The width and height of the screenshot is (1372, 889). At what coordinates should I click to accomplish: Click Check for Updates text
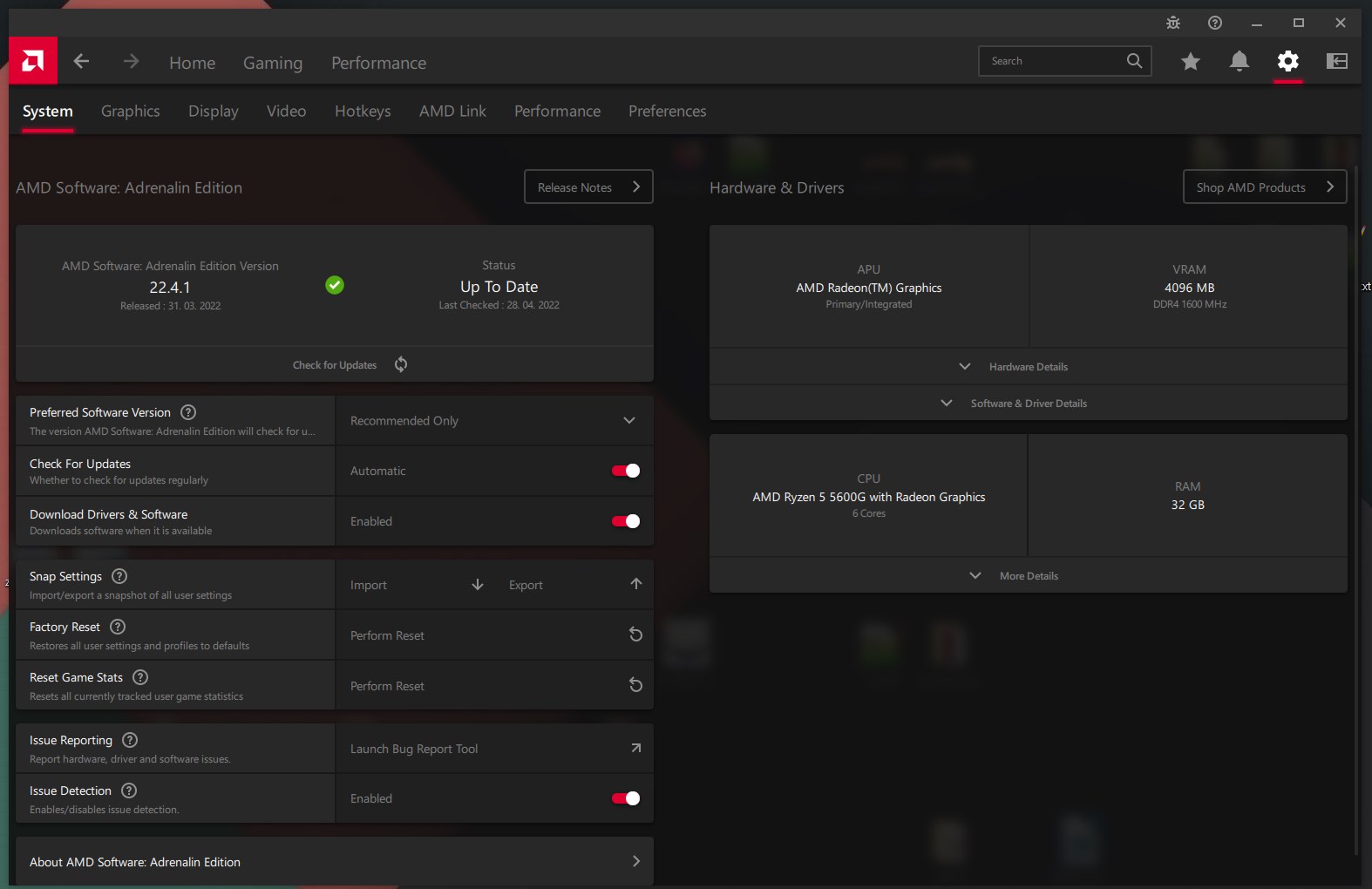tap(335, 365)
